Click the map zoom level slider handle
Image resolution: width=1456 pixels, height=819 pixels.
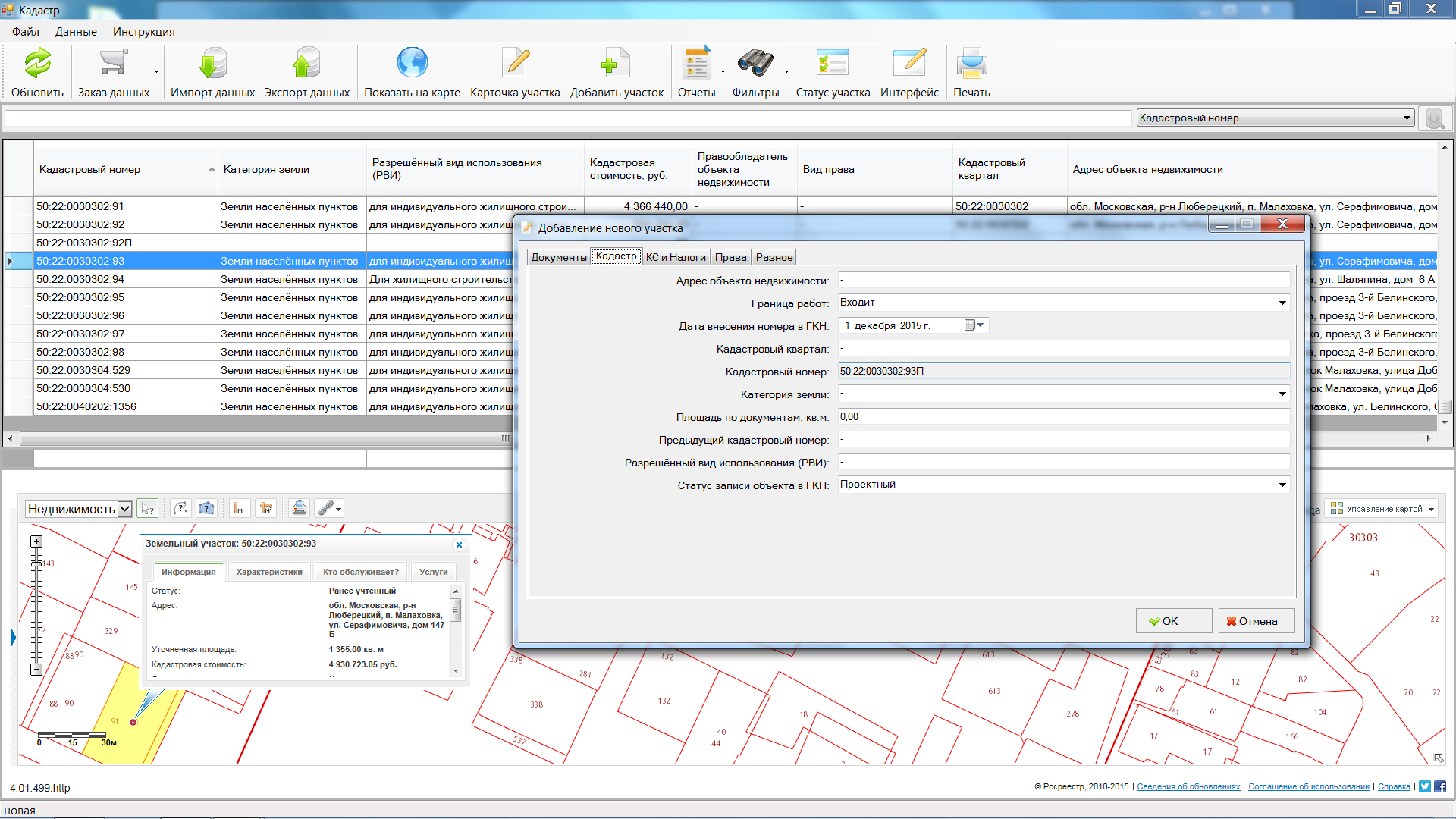pyautogui.click(x=36, y=563)
